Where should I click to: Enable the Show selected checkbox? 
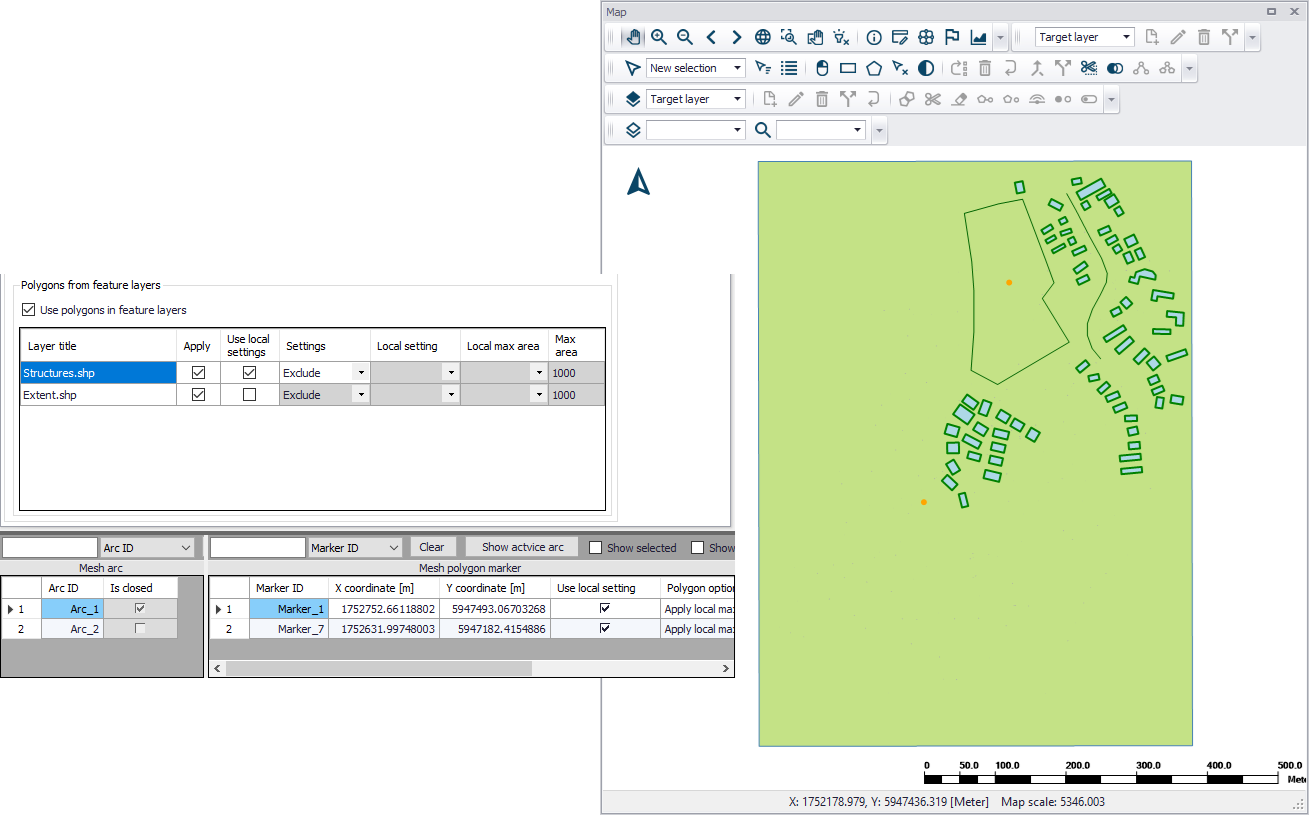[x=595, y=548]
